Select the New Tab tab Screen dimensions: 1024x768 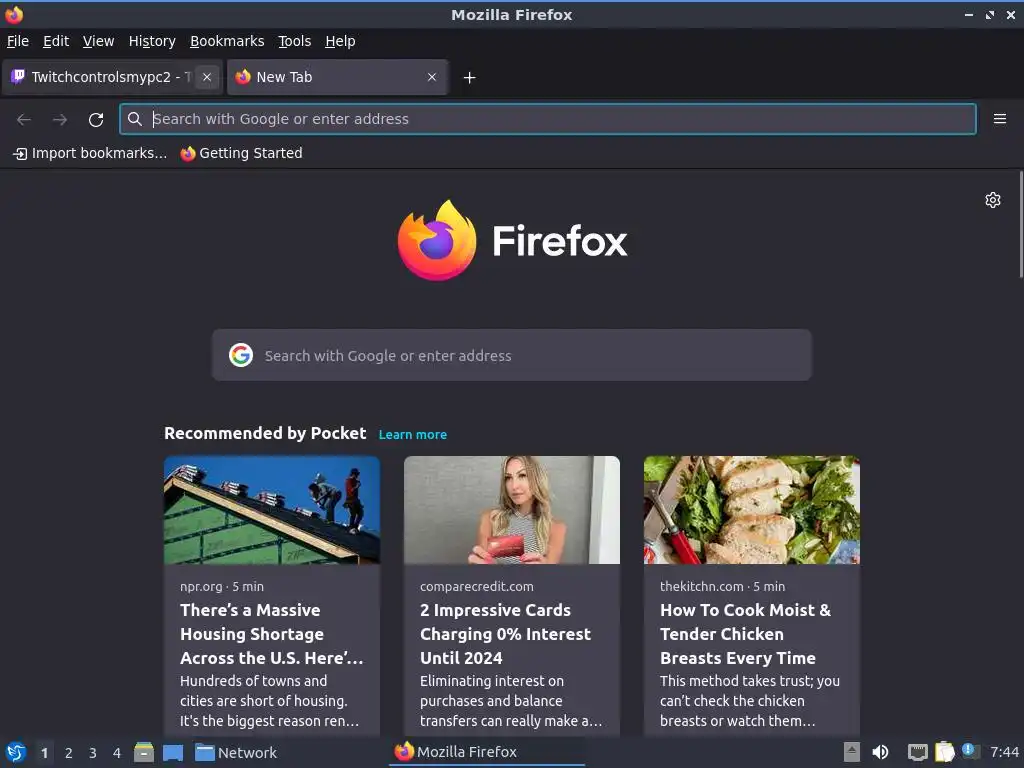point(338,77)
